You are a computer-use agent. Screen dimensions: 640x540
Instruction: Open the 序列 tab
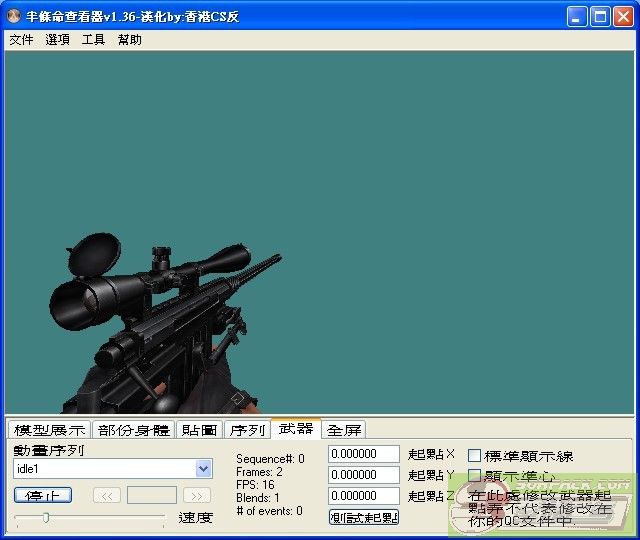[x=247, y=430]
